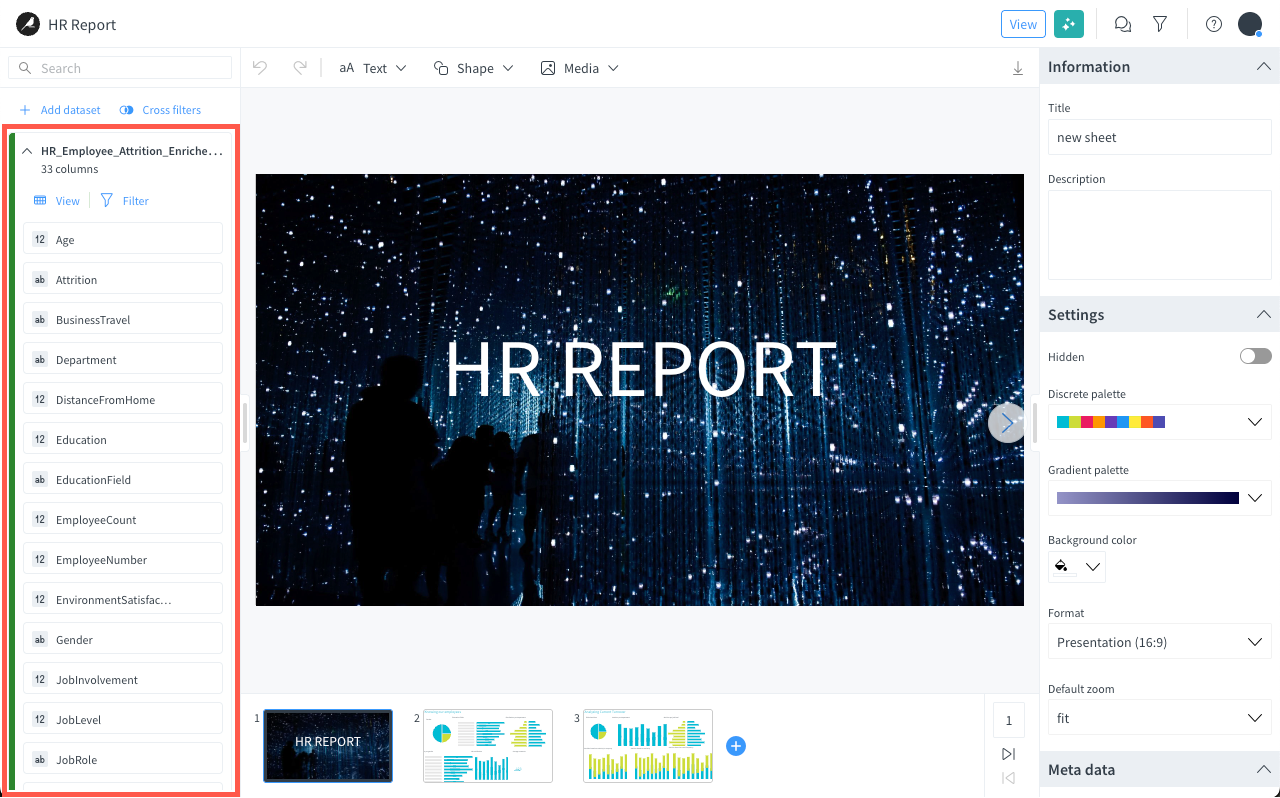This screenshot has width=1280, height=798.
Task: Select slide 3 thumbnail
Action: click(648, 746)
